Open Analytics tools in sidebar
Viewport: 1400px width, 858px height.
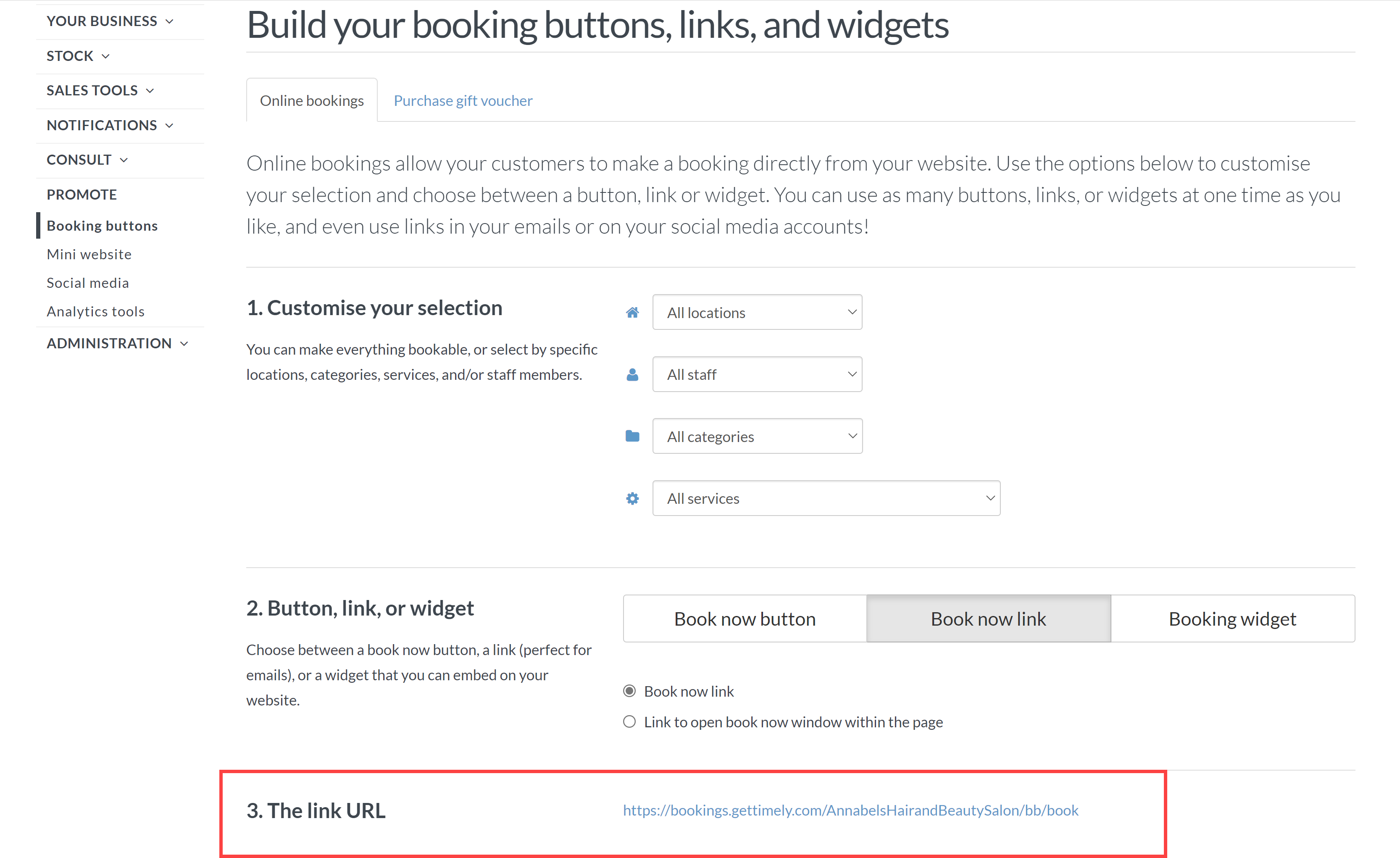[95, 311]
